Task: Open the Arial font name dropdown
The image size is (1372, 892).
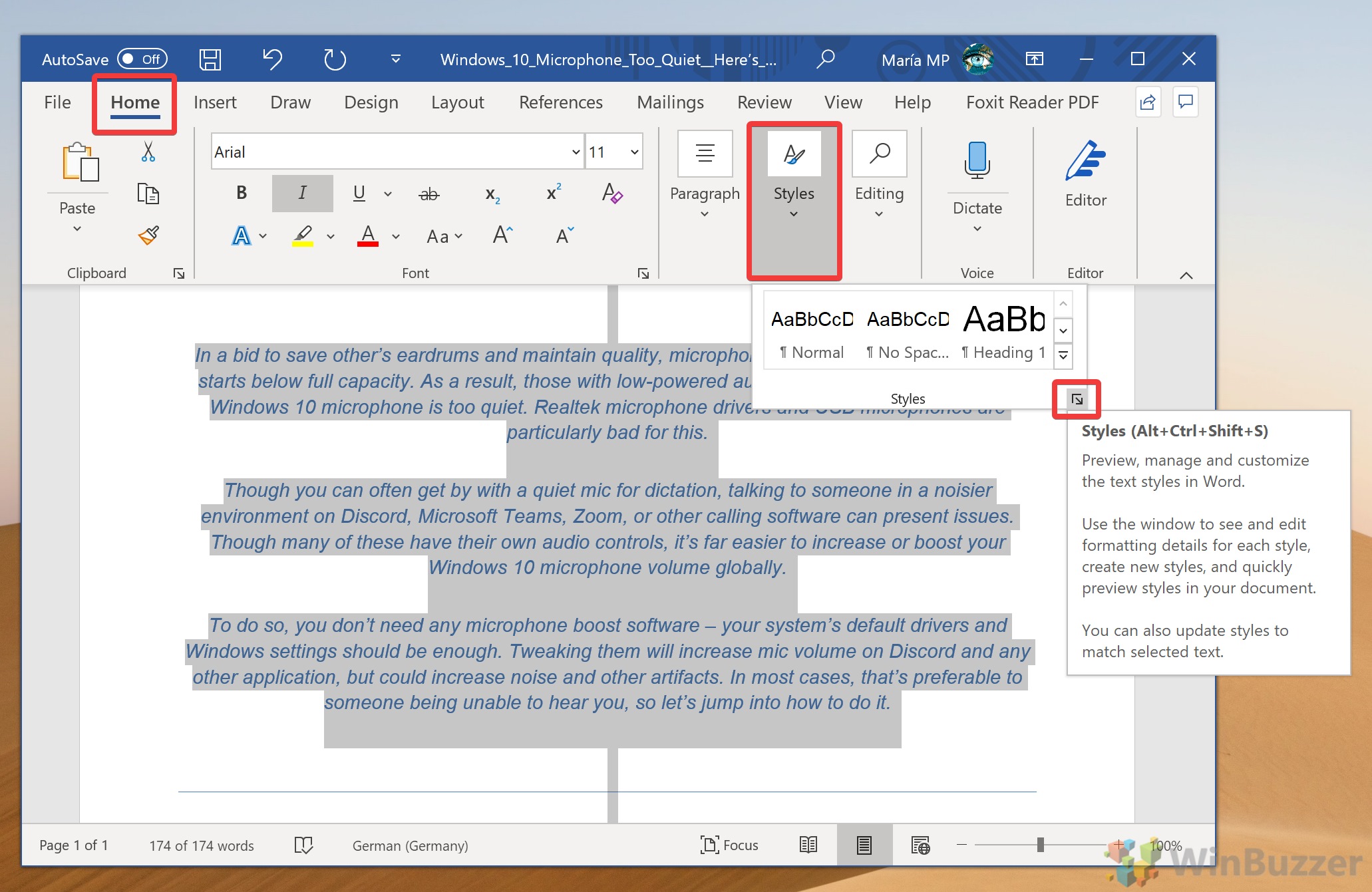Action: 576,152
